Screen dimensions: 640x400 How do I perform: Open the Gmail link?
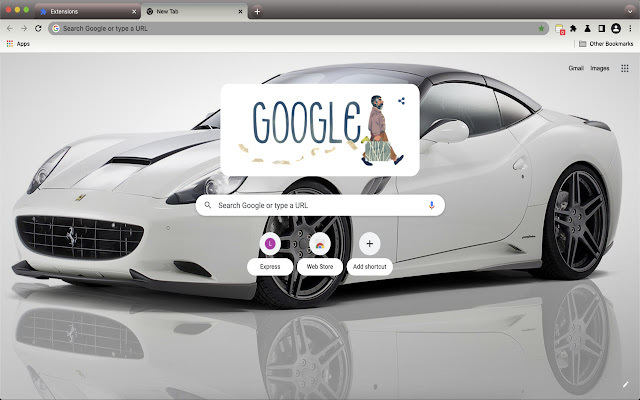(576, 68)
